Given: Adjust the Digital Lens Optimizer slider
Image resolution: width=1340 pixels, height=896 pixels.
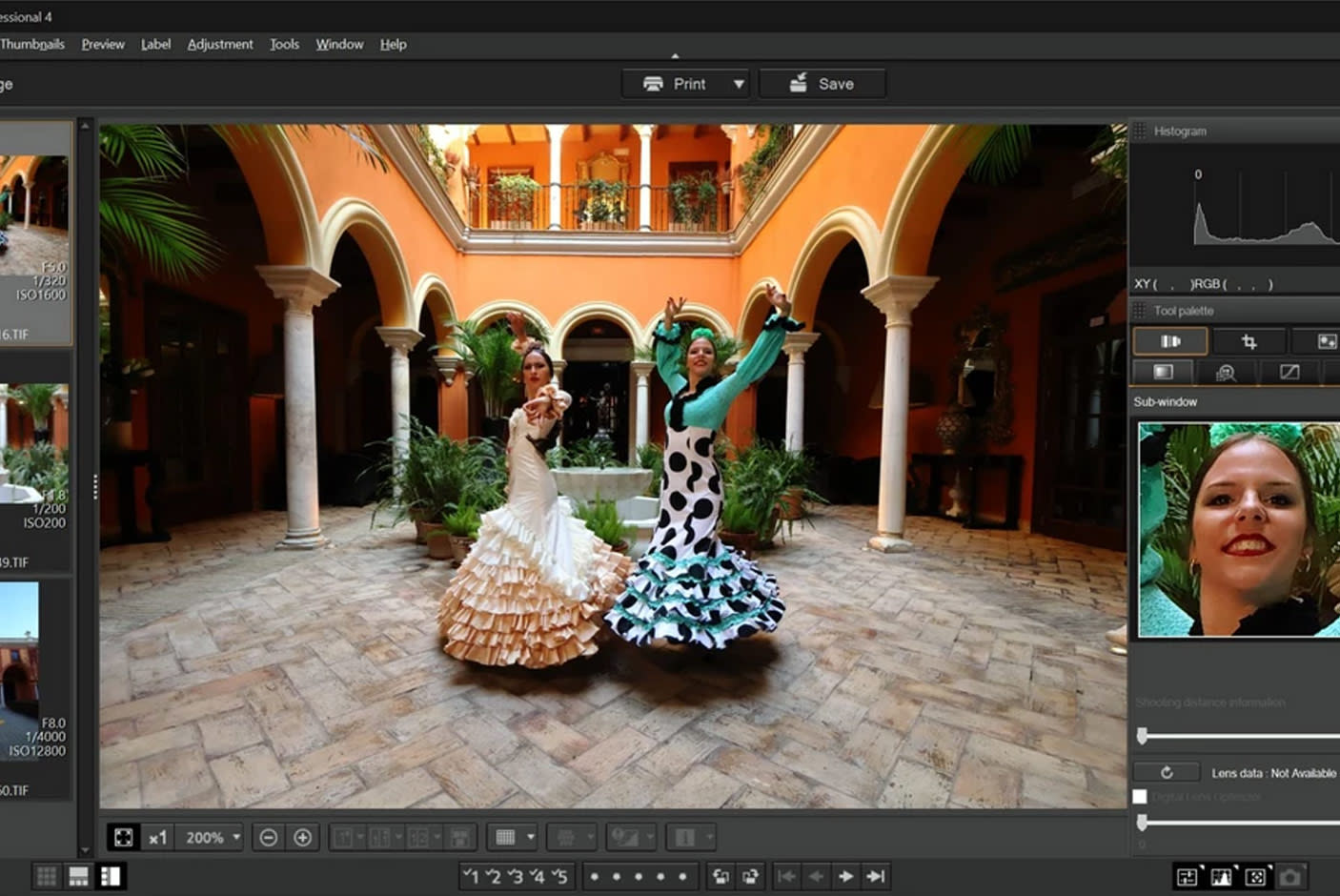Looking at the screenshot, I should click(x=1143, y=823).
